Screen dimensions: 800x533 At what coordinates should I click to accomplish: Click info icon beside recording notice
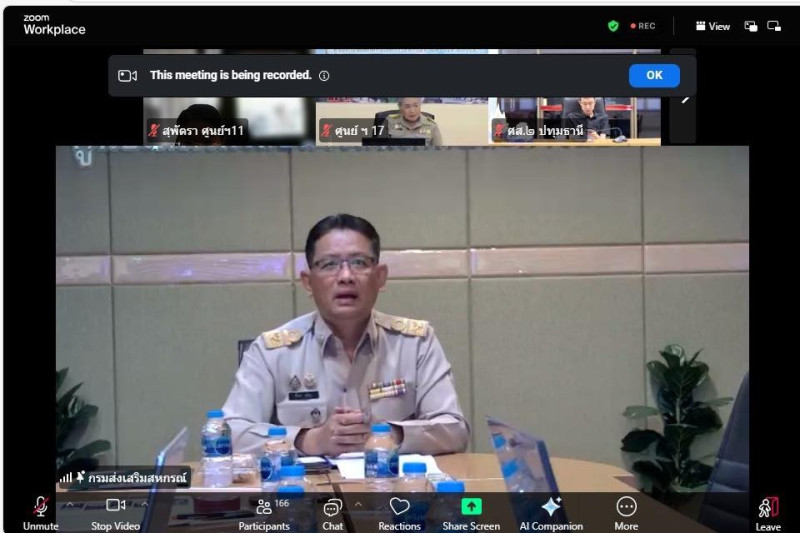click(x=324, y=76)
